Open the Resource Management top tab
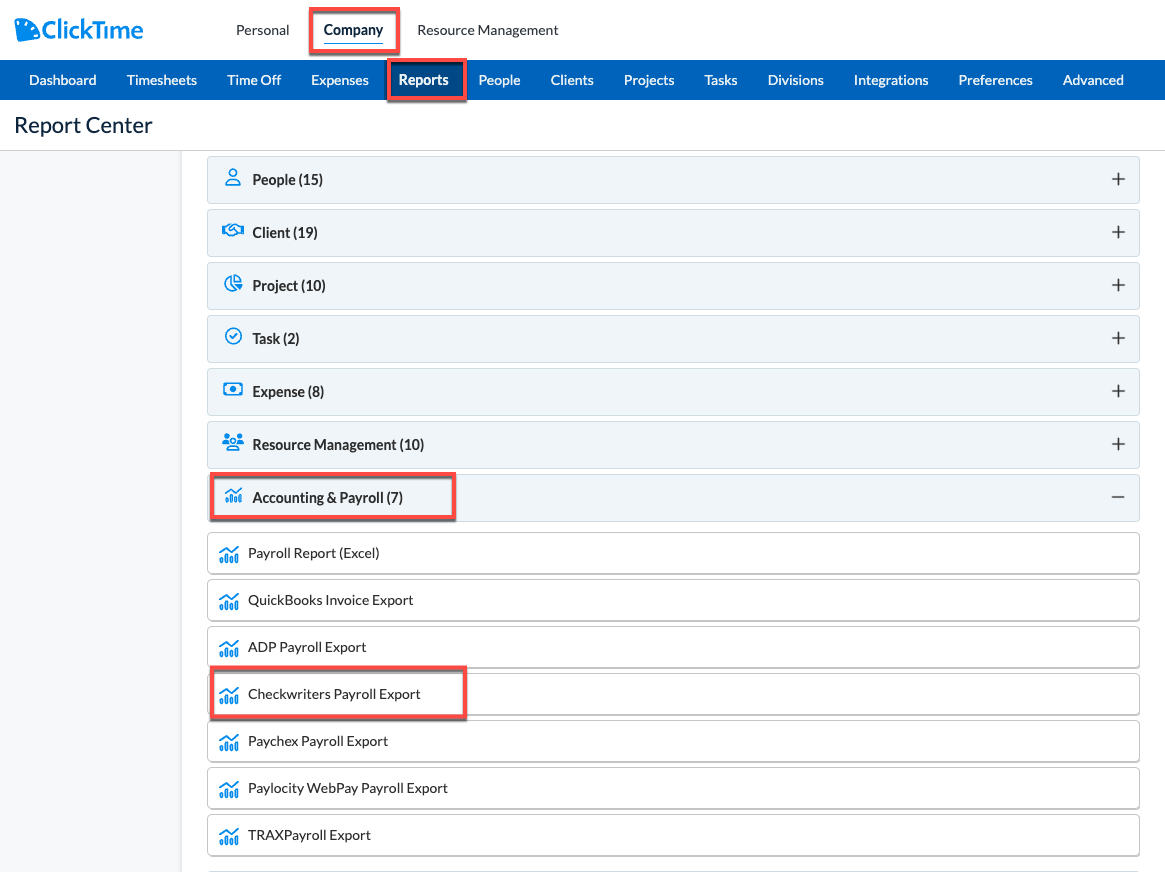Image resolution: width=1165 pixels, height=872 pixels. 487,30
